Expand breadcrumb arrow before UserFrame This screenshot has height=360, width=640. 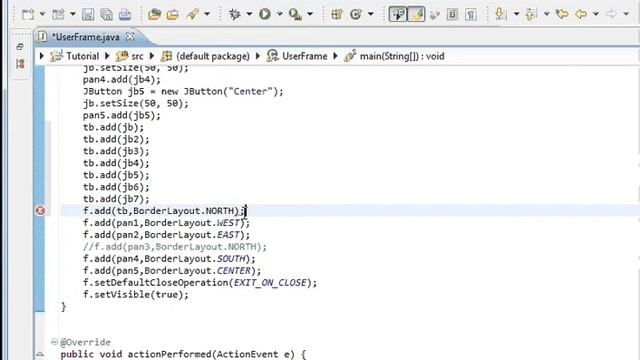258,56
